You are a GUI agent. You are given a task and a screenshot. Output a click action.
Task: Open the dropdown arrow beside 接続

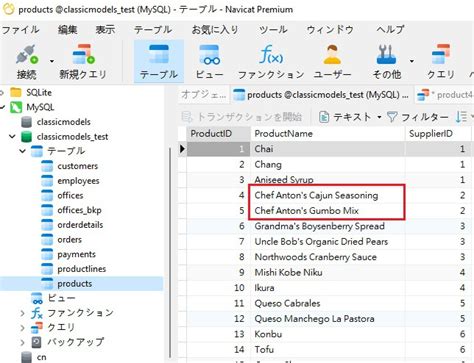pyautogui.click(x=52, y=61)
